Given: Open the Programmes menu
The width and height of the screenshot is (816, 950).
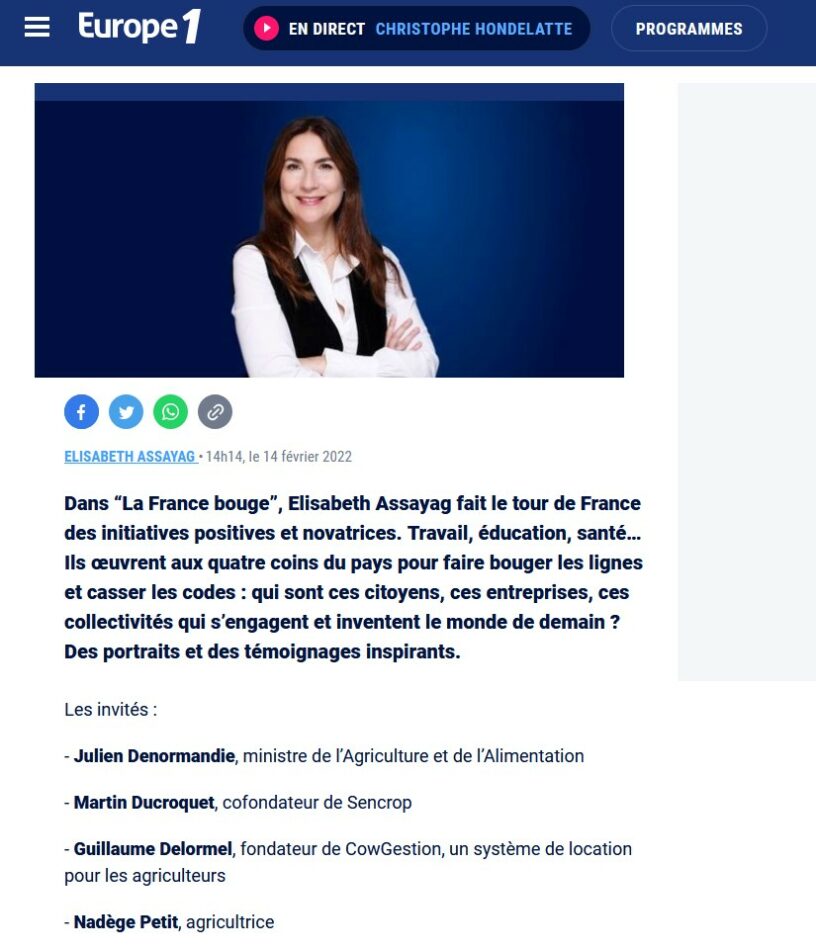Looking at the screenshot, I should tap(689, 28).
